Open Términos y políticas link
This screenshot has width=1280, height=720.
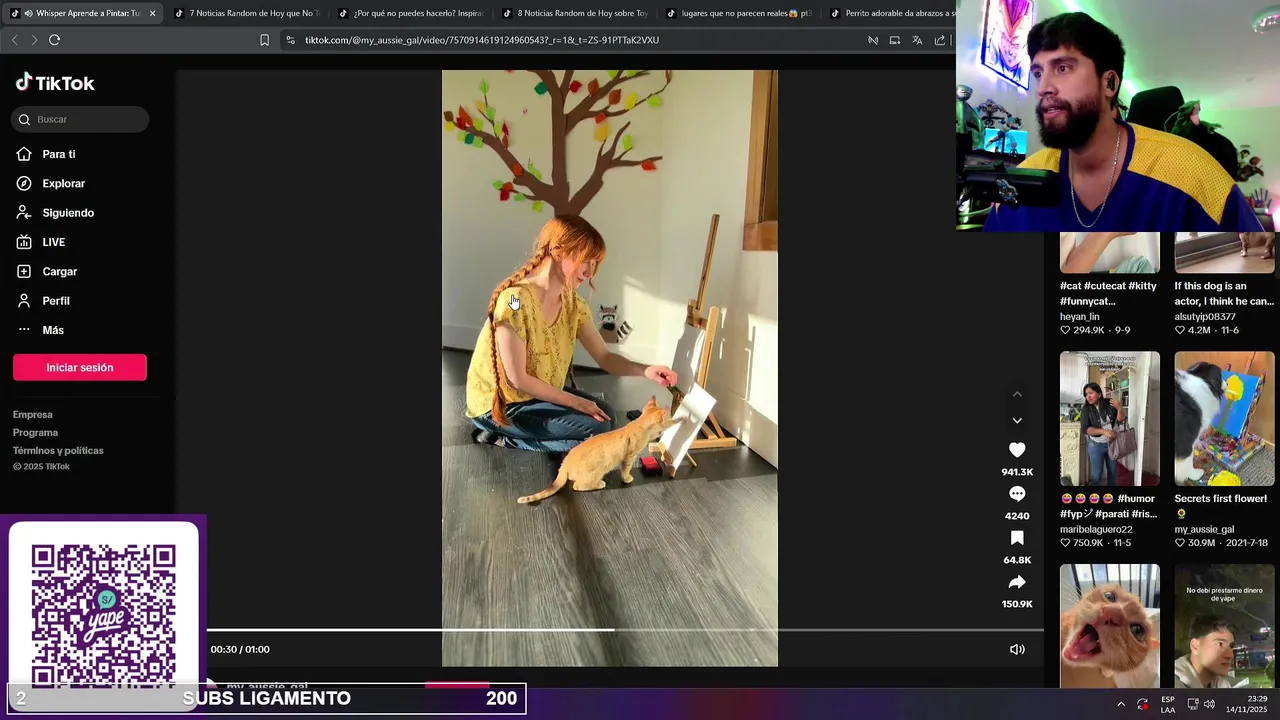coord(58,450)
